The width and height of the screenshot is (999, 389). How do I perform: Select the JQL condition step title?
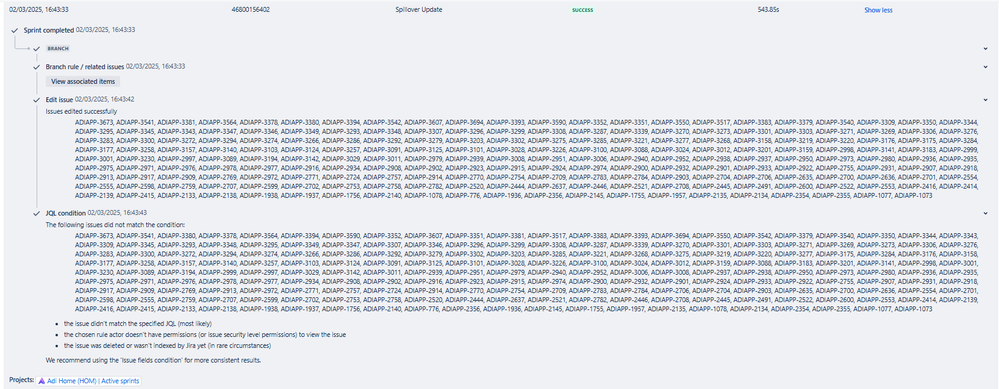click(66, 213)
